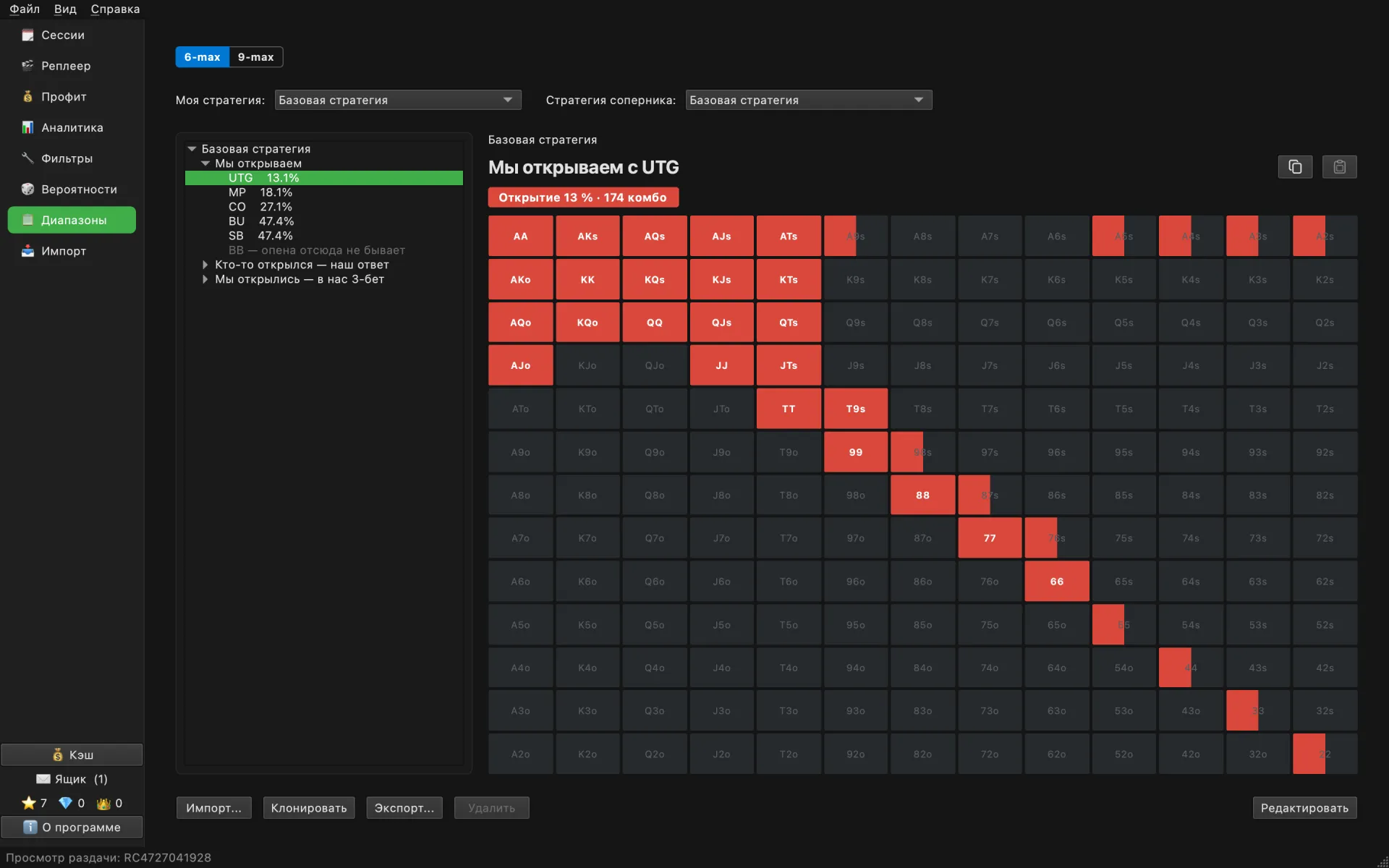Open the Профит section
The height and width of the screenshot is (868, 1389).
pos(72,97)
